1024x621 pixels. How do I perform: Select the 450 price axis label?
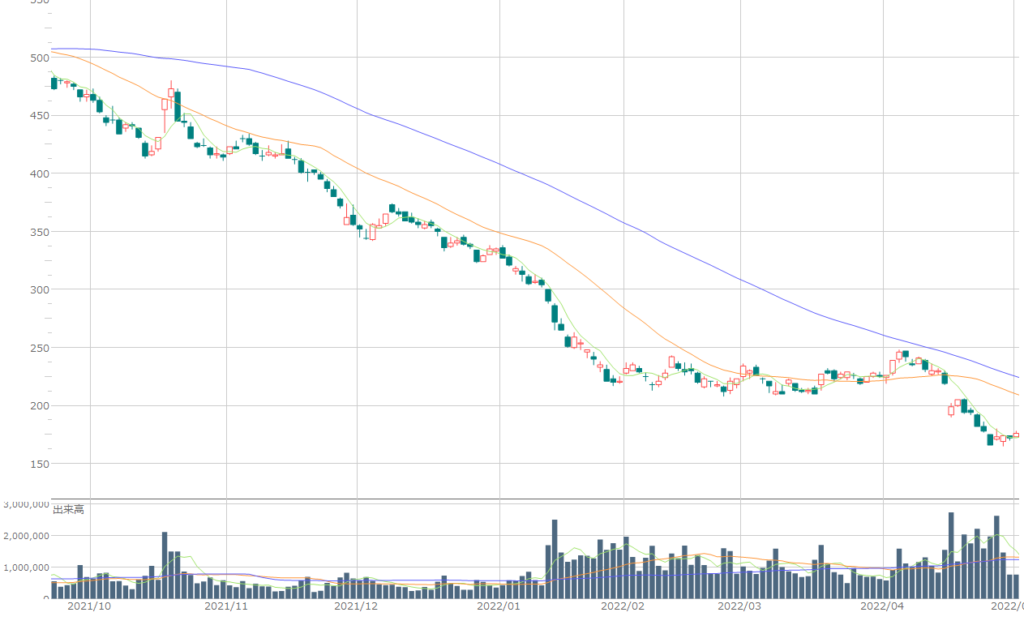39,116
